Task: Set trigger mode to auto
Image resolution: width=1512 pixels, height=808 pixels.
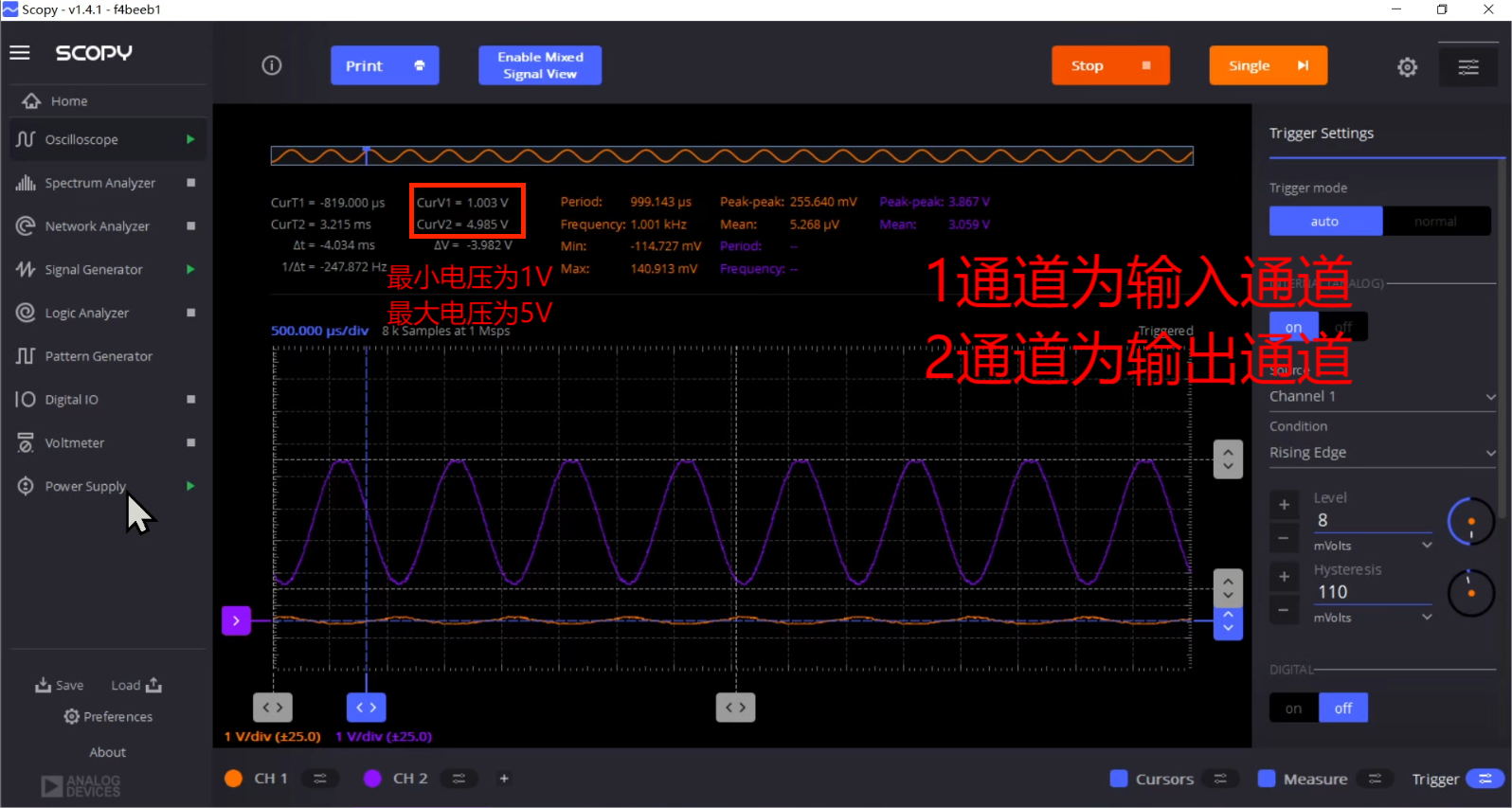Action: tap(1325, 222)
